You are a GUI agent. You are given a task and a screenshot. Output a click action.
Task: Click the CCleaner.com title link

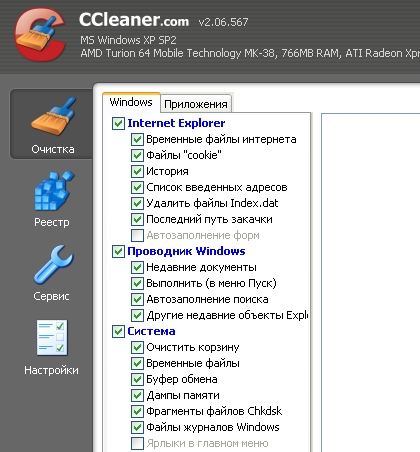(134, 20)
